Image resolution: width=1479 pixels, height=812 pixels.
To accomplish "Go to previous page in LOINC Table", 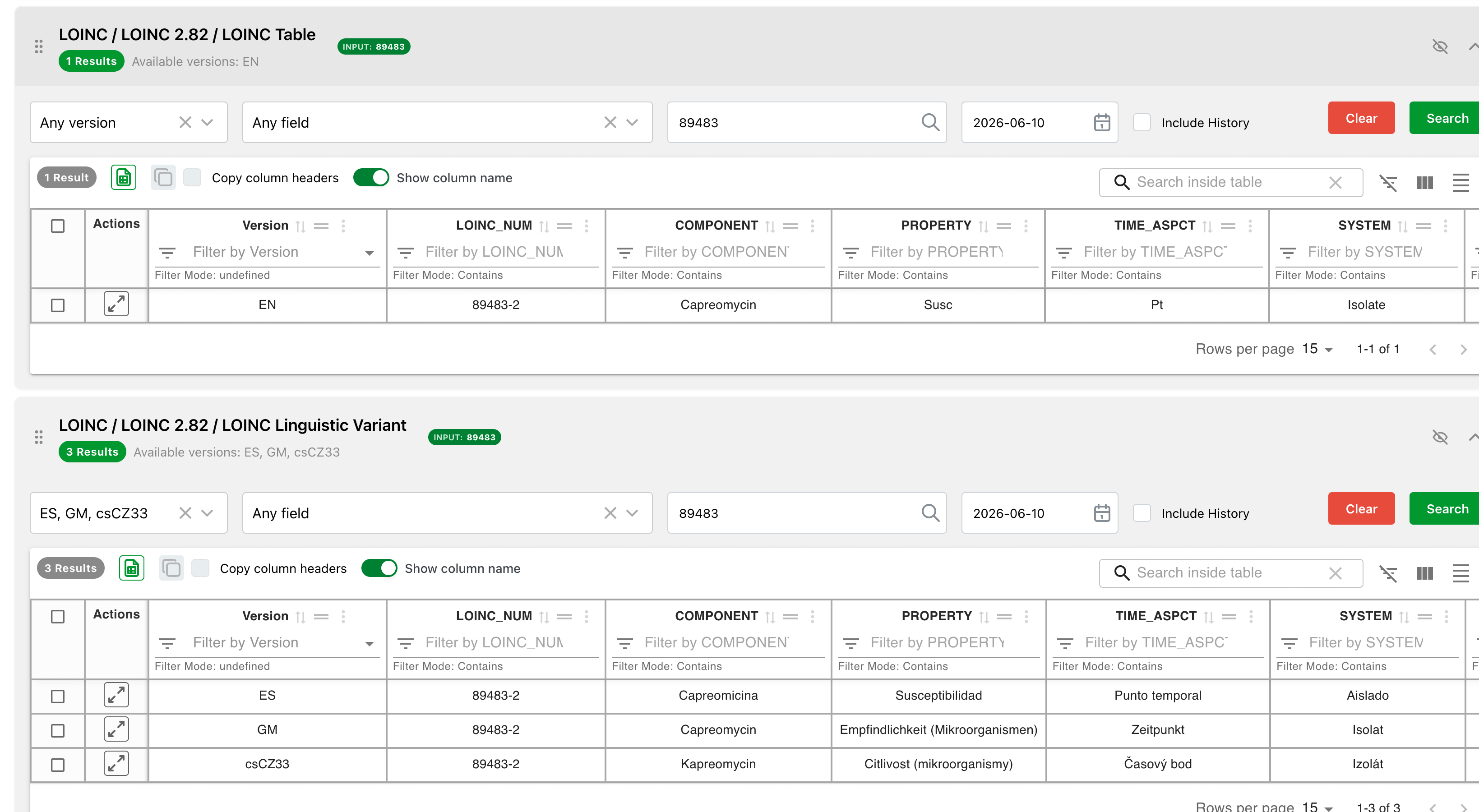I will click(x=1433, y=350).
